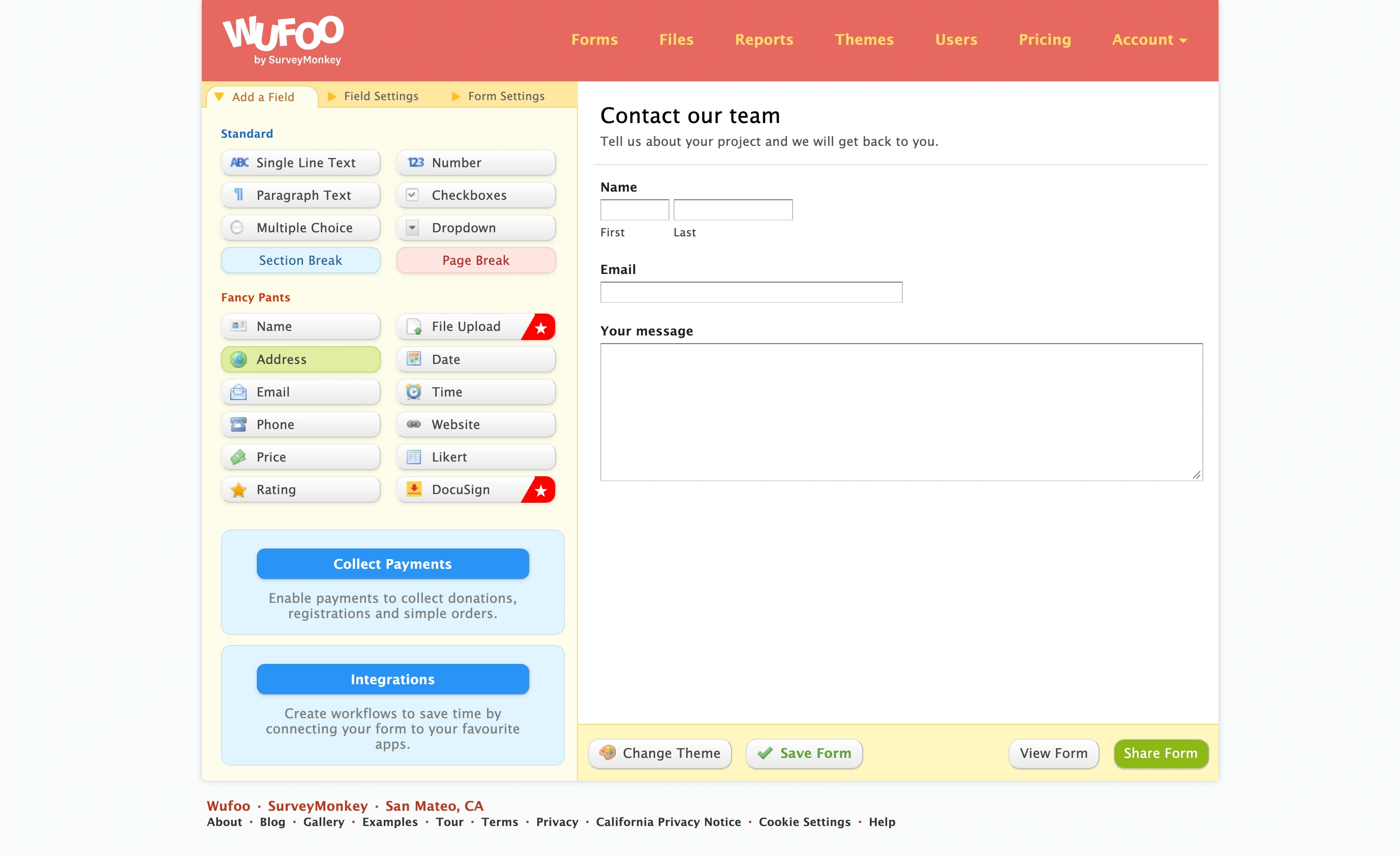The height and width of the screenshot is (856, 1400).
Task: Add a Number field
Action: tap(476, 163)
